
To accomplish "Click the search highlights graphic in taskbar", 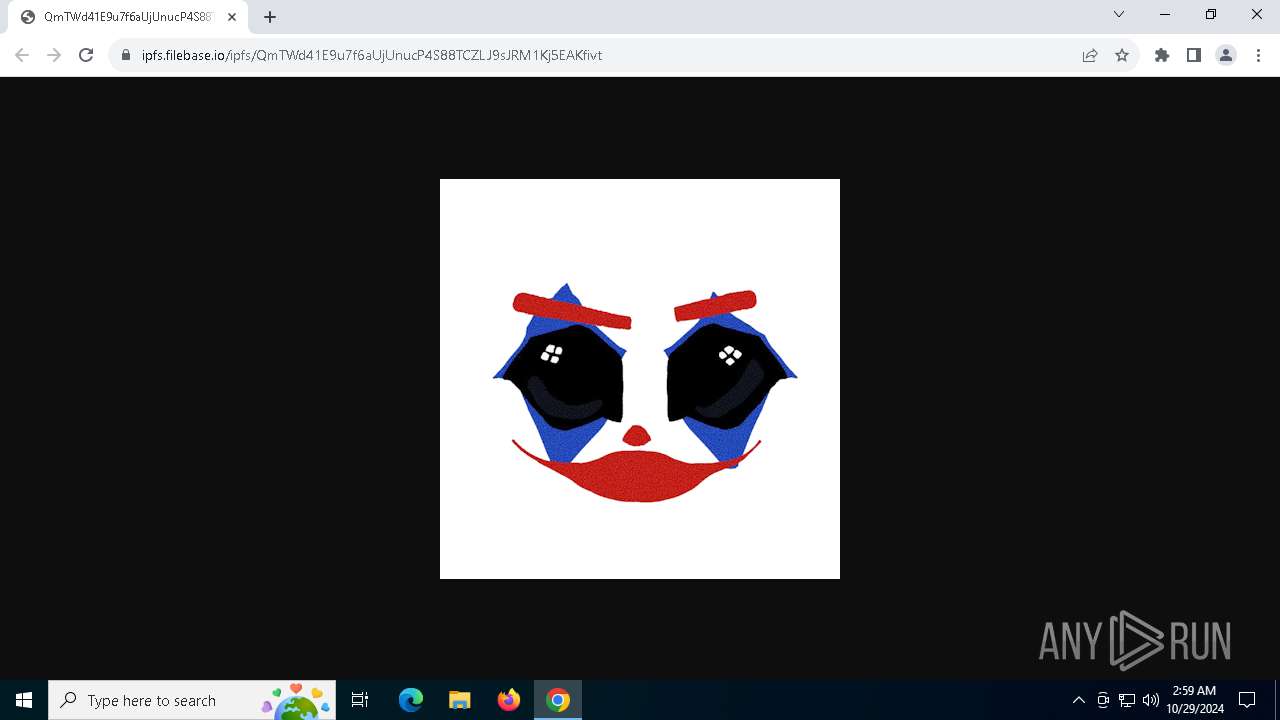I will coord(295,701).
